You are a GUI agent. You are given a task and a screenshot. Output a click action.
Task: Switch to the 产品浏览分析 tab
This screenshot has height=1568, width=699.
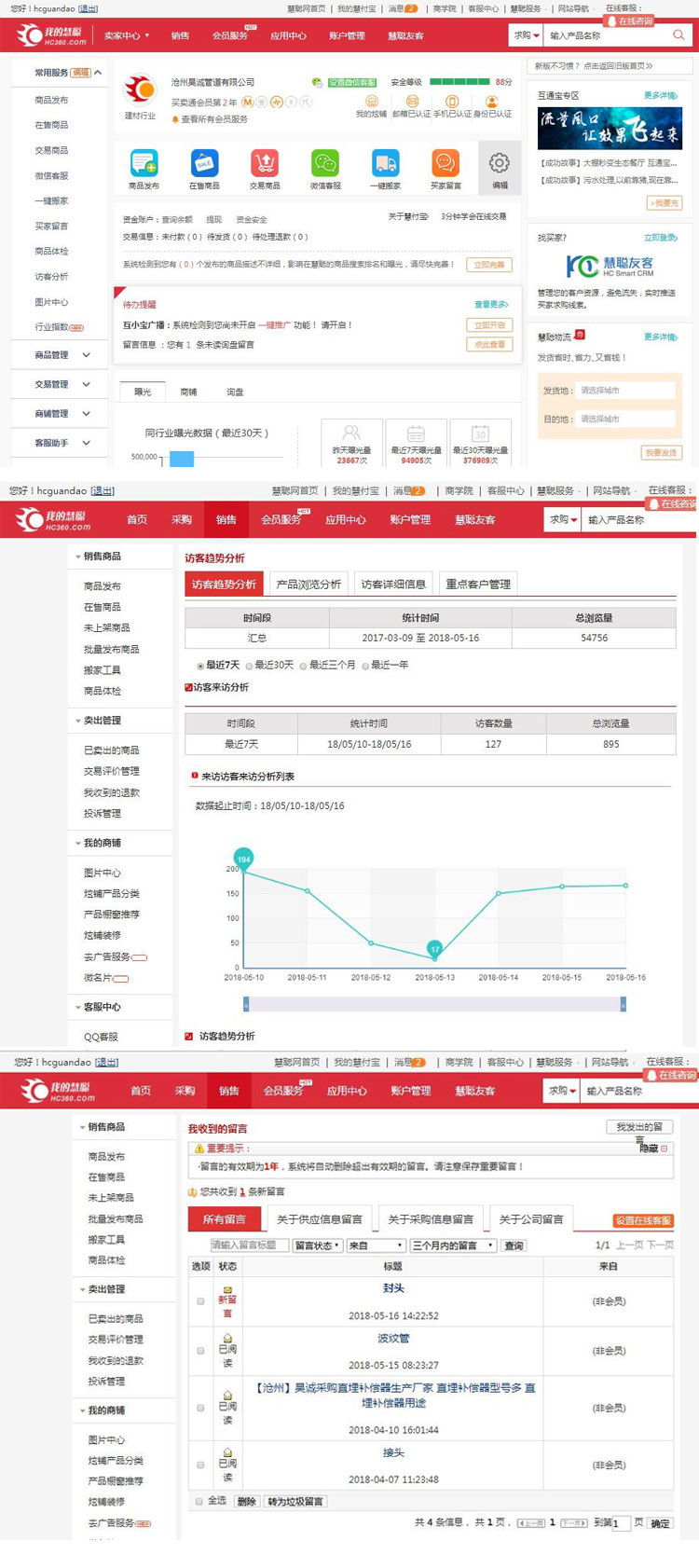point(308,585)
